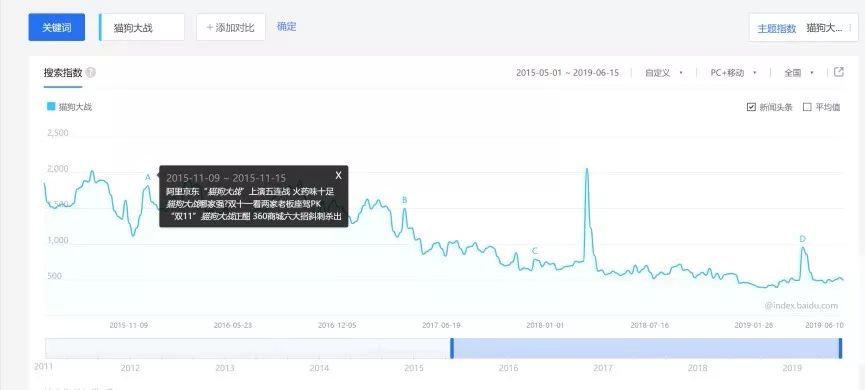This screenshot has width=865, height=390.
Task: Click the right handle of range slider
Action: click(x=840, y=348)
